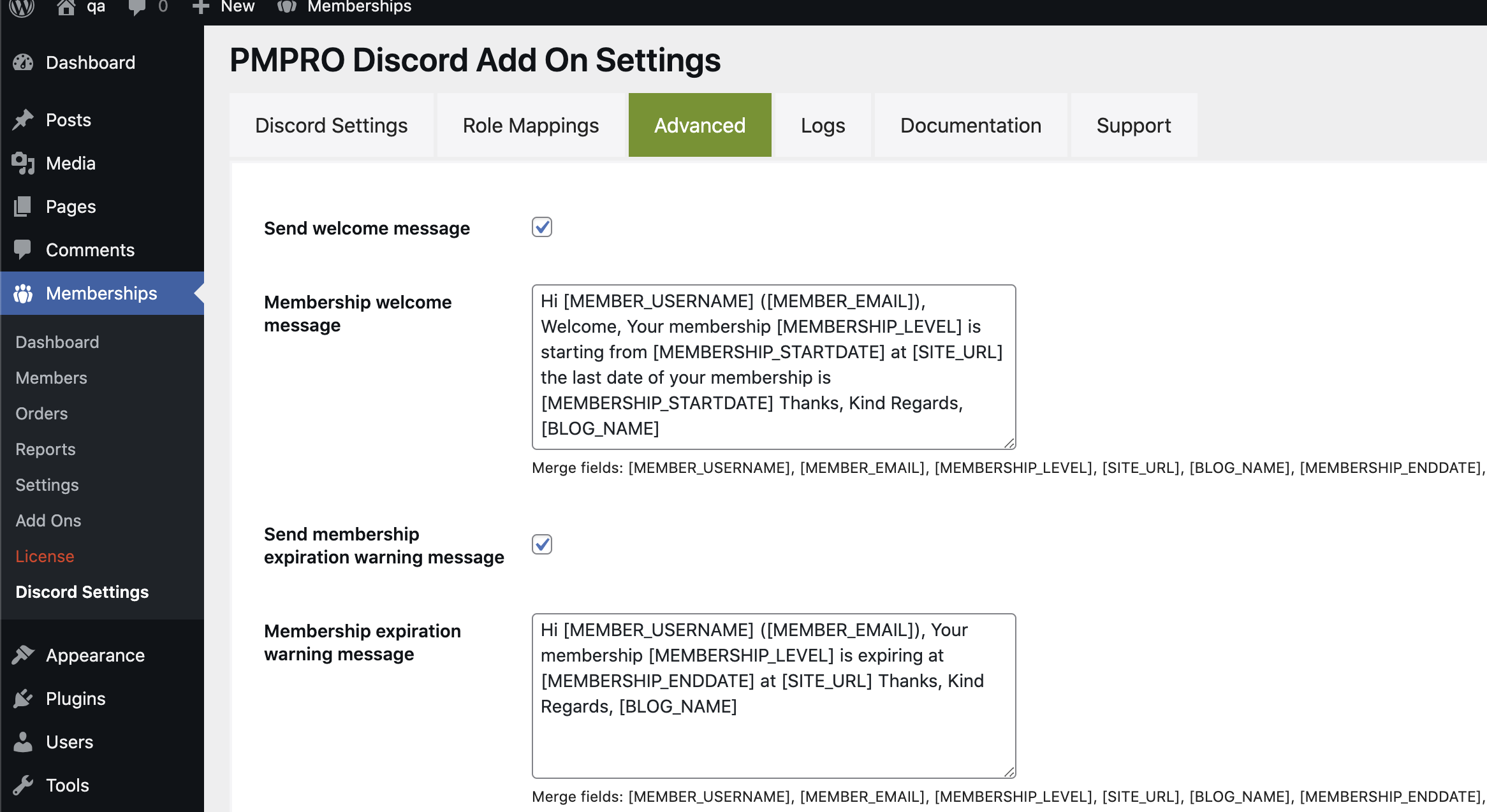The height and width of the screenshot is (812, 1487).
Task: Click the Add Ons link in sidebar
Action: click(x=49, y=520)
